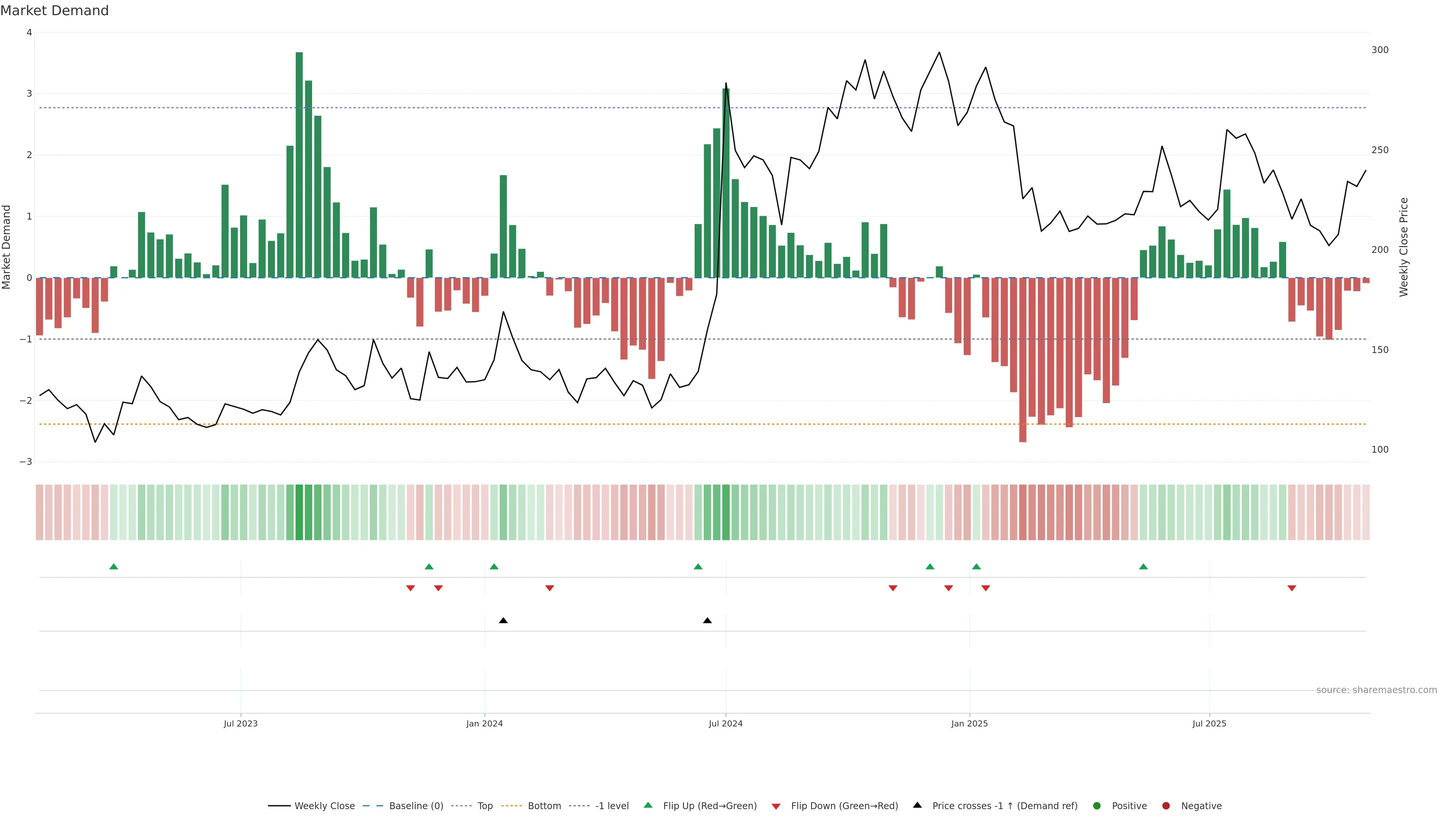This screenshot has height=819, width=1456.
Task: Click the Market Demand chart title
Action: [54, 11]
